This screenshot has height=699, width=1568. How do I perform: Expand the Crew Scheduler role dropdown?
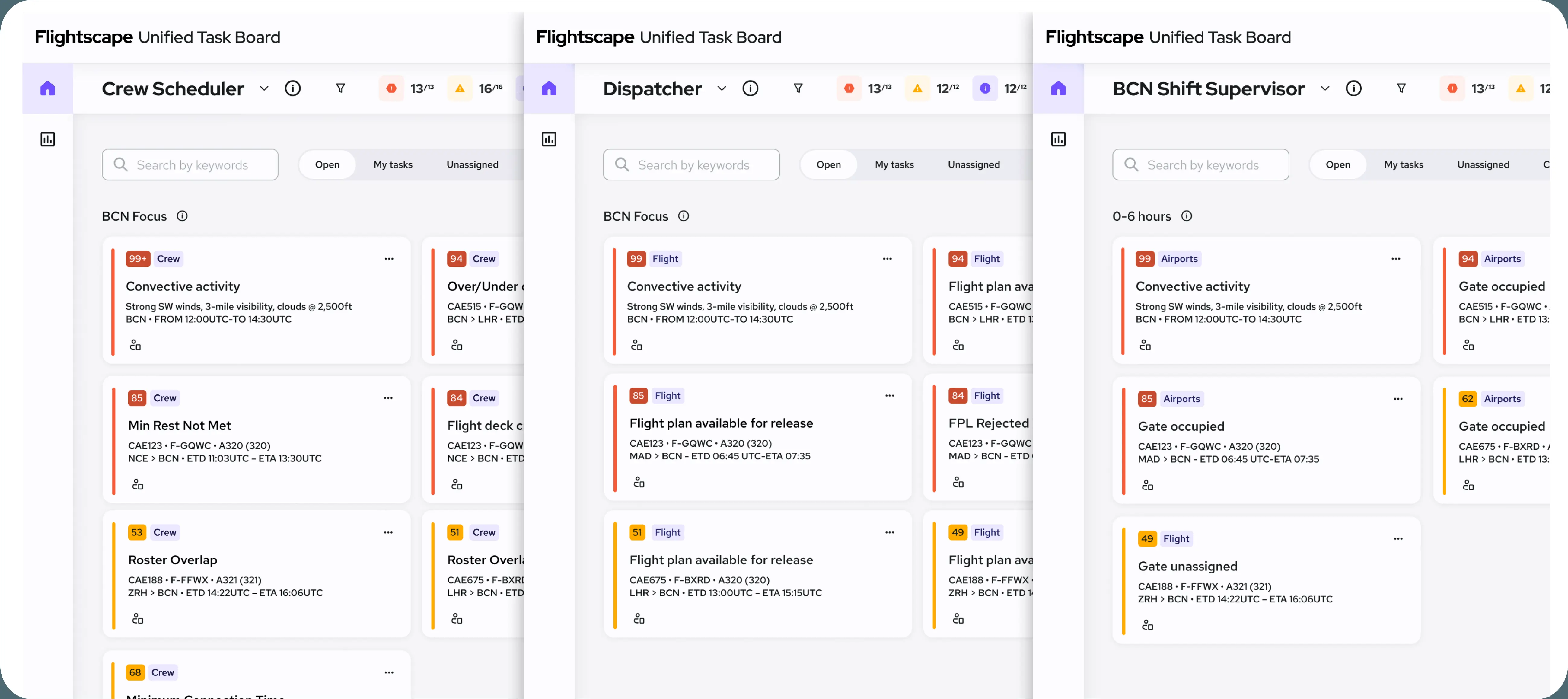[x=263, y=89]
